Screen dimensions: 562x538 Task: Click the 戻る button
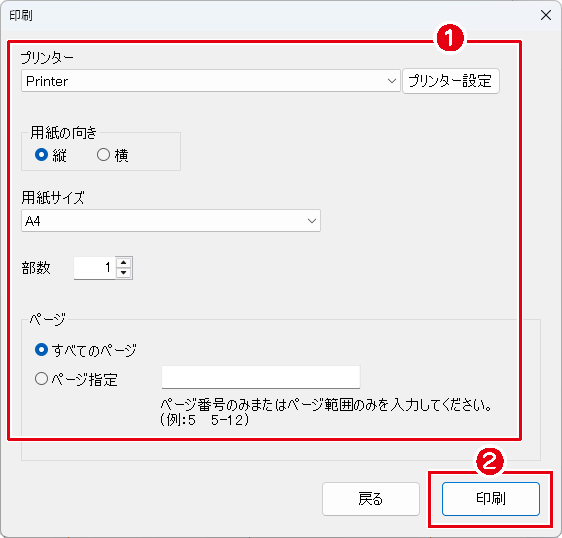click(371, 499)
